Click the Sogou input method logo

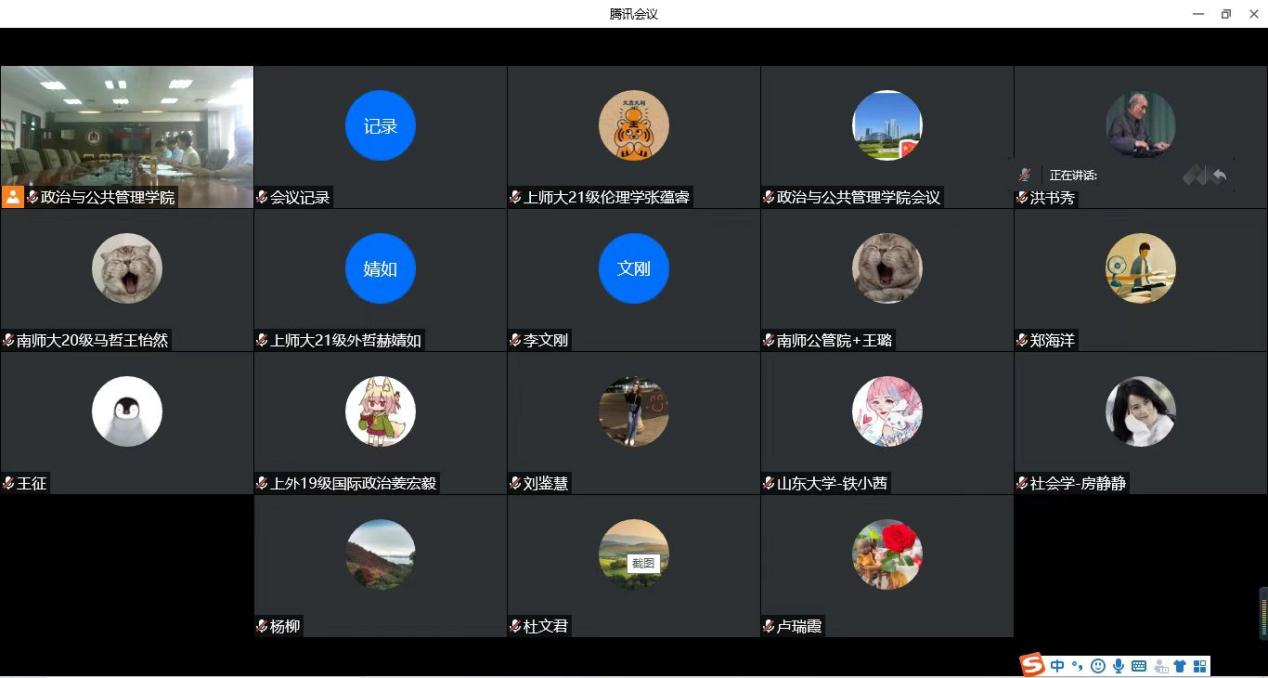click(x=1032, y=666)
